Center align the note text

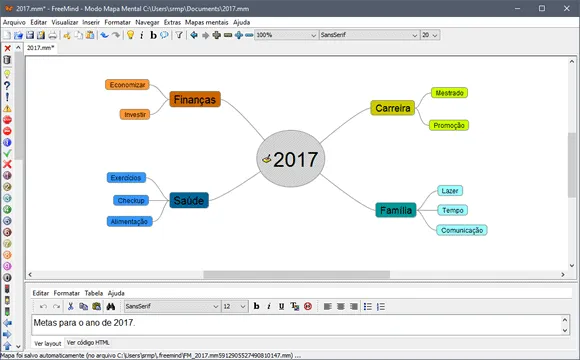point(341,306)
